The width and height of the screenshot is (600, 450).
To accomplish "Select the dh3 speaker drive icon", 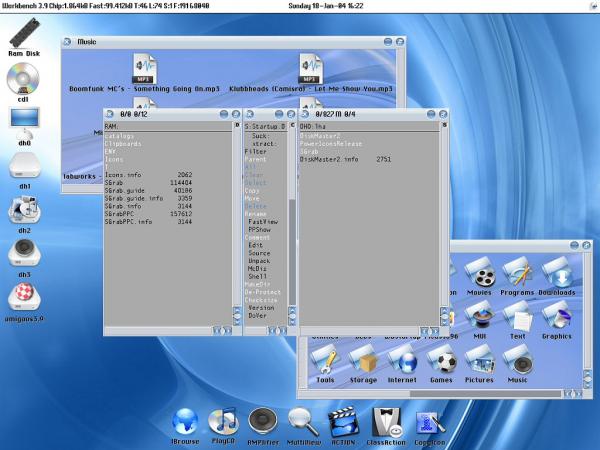I will pyautogui.click(x=24, y=253).
